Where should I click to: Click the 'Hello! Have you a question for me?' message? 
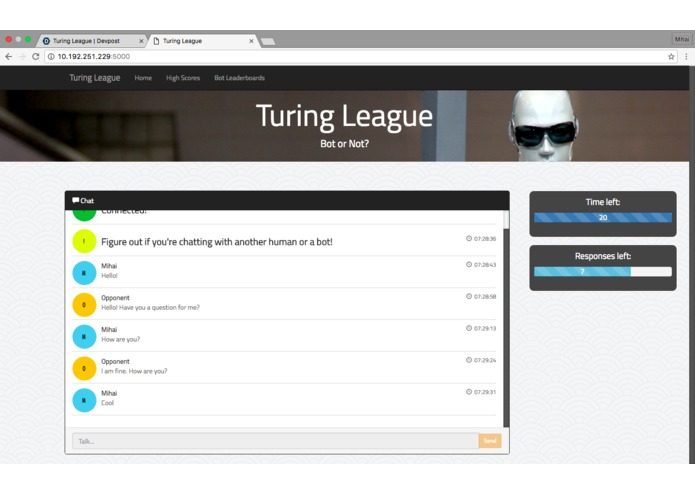point(150,307)
